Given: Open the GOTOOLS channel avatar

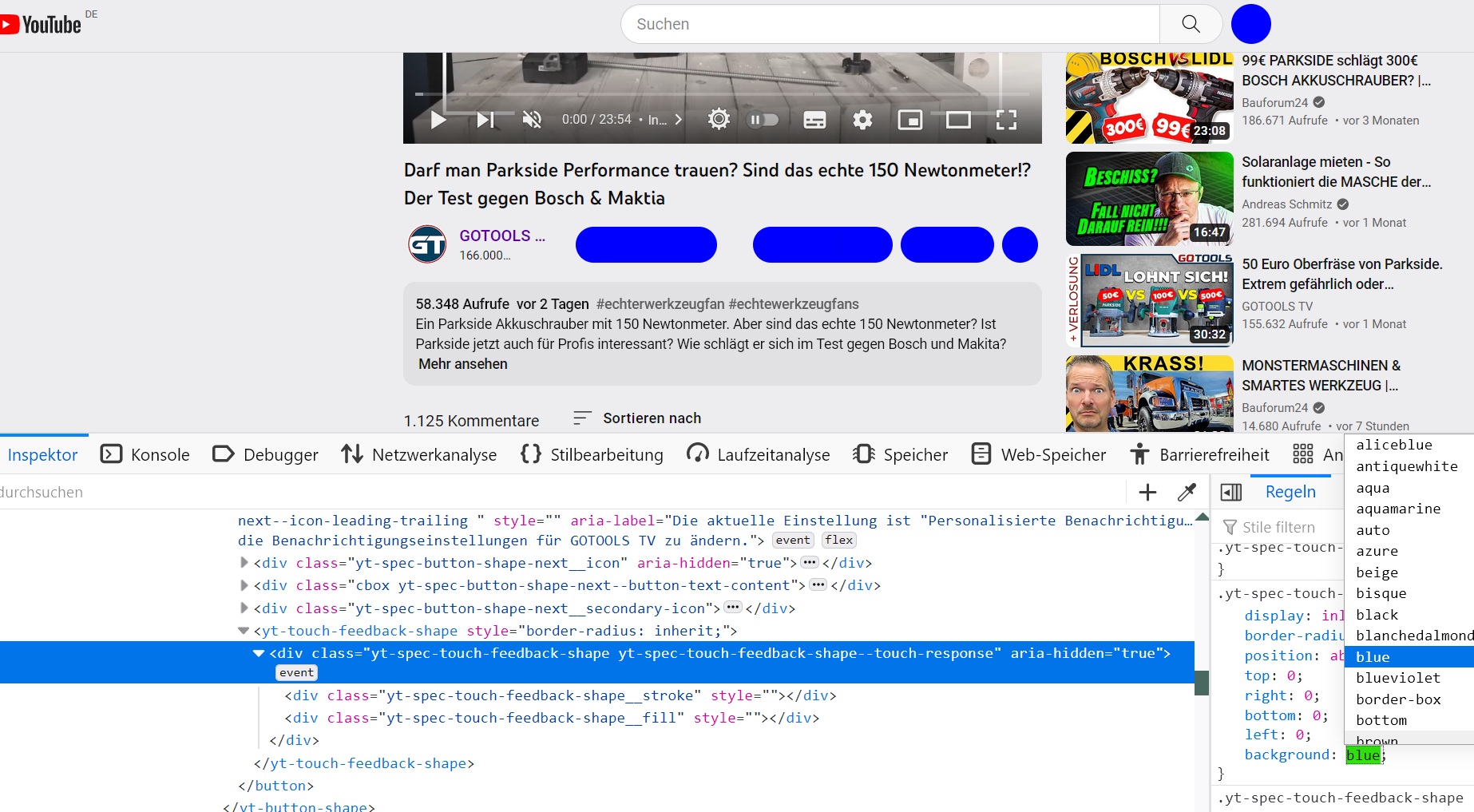Looking at the screenshot, I should coord(427,244).
